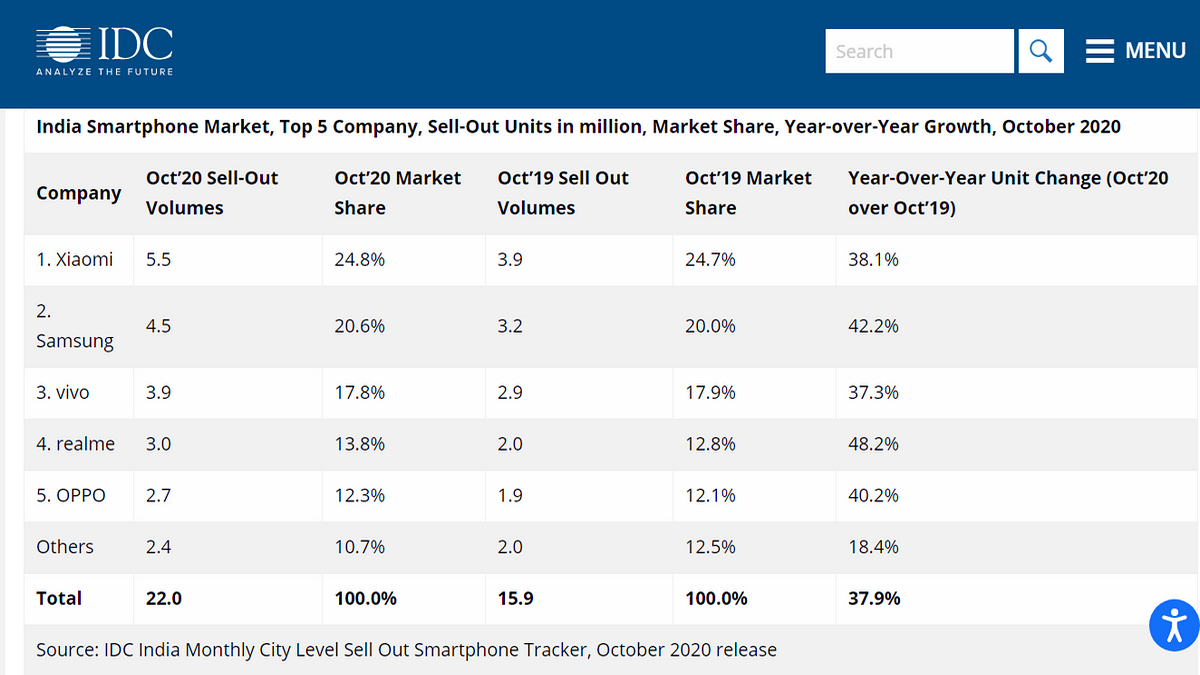Click realme's Oct'19 share '12.8%'

[710, 444]
